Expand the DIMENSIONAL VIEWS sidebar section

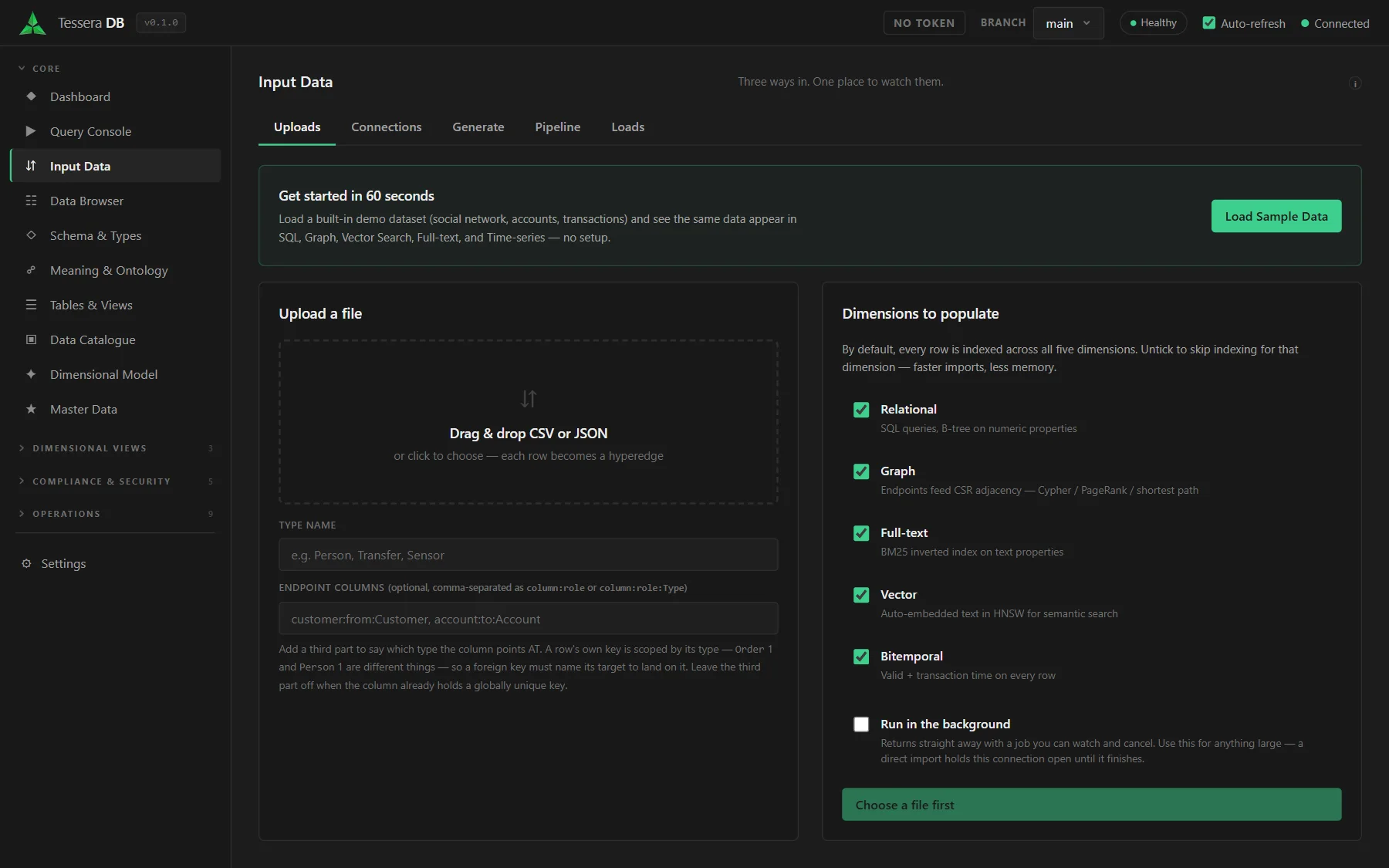coord(116,448)
